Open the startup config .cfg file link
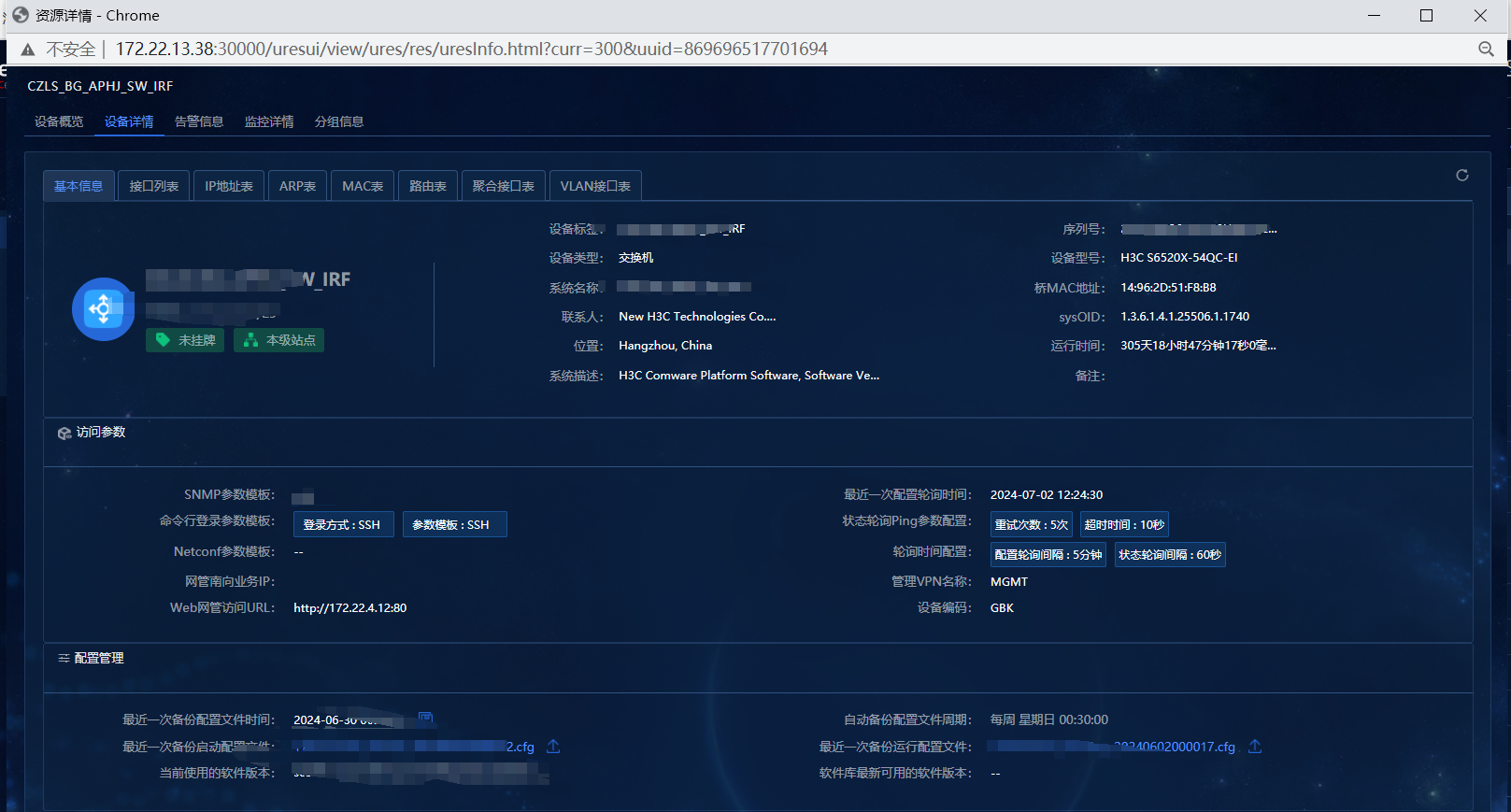This screenshot has width=1511, height=812. point(414,747)
